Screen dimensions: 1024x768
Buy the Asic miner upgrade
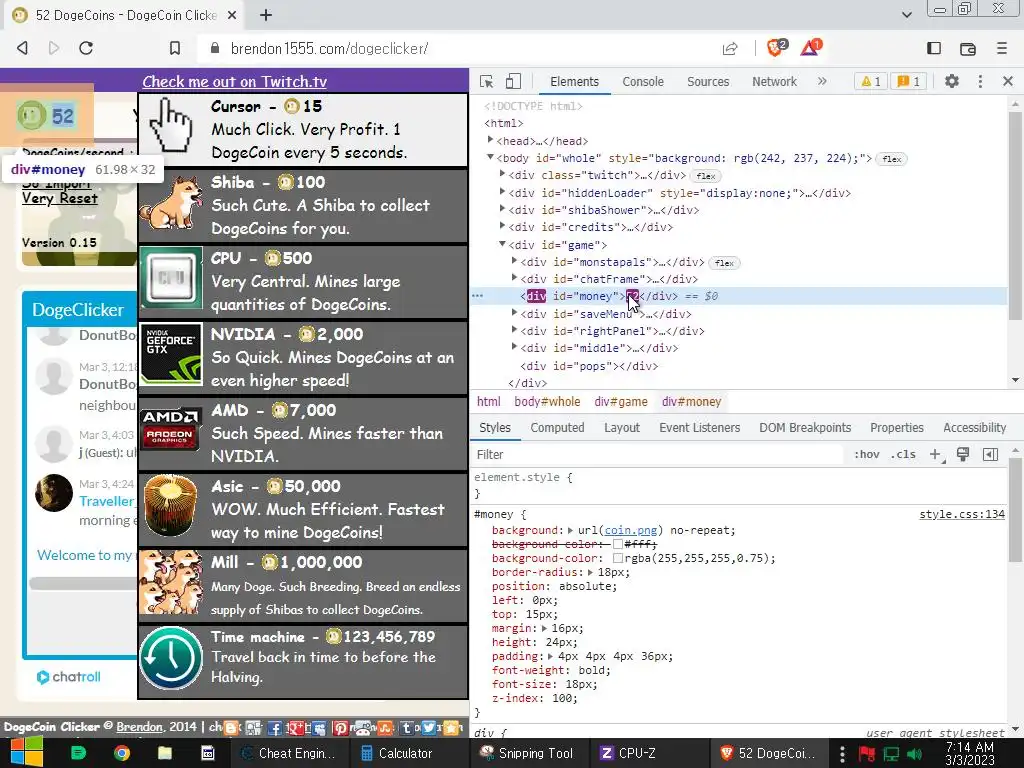pyautogui.click(x=303, y=509)
